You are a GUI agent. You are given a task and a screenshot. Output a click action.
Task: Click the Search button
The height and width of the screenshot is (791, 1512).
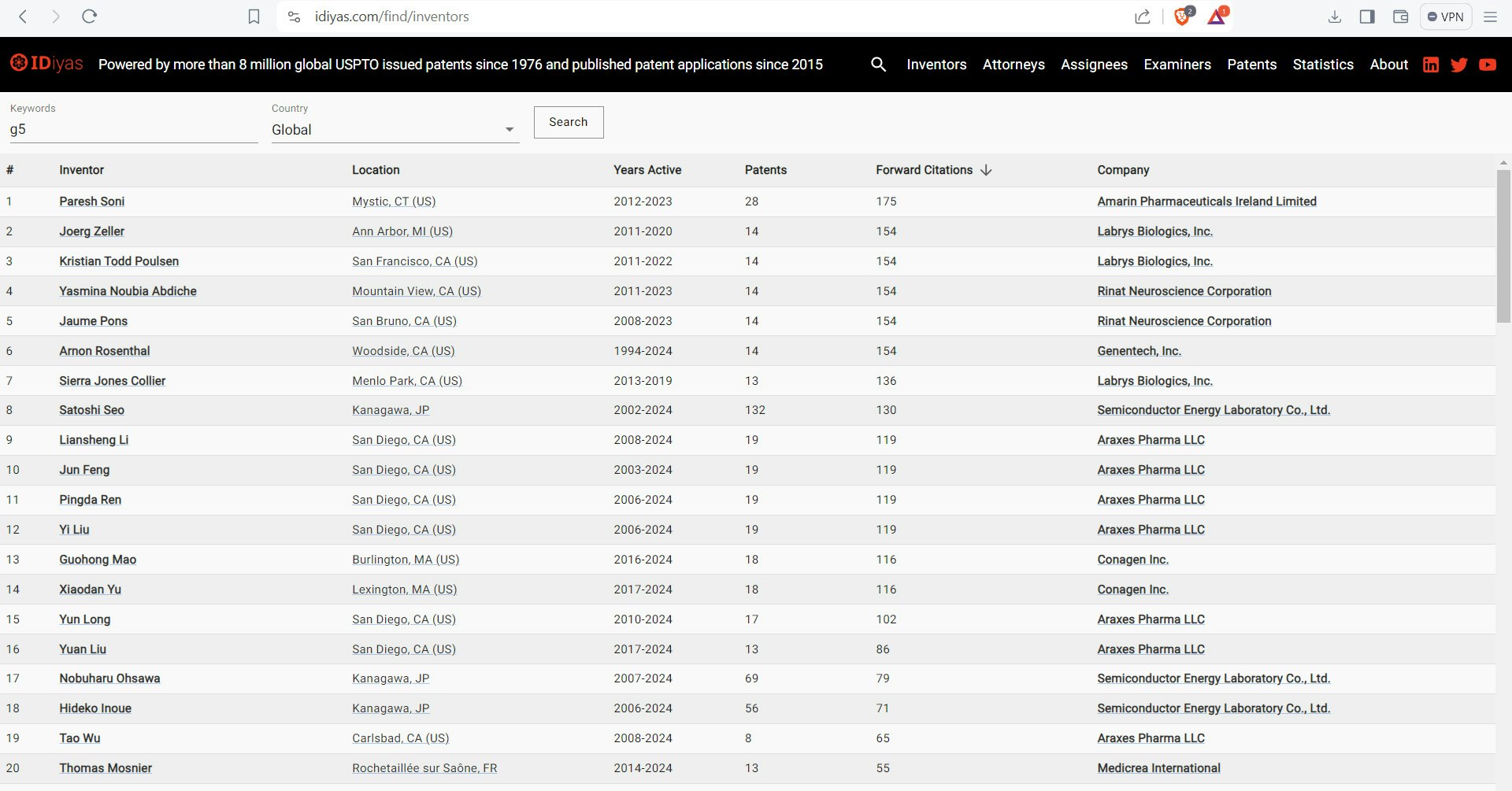click(569, 122)
